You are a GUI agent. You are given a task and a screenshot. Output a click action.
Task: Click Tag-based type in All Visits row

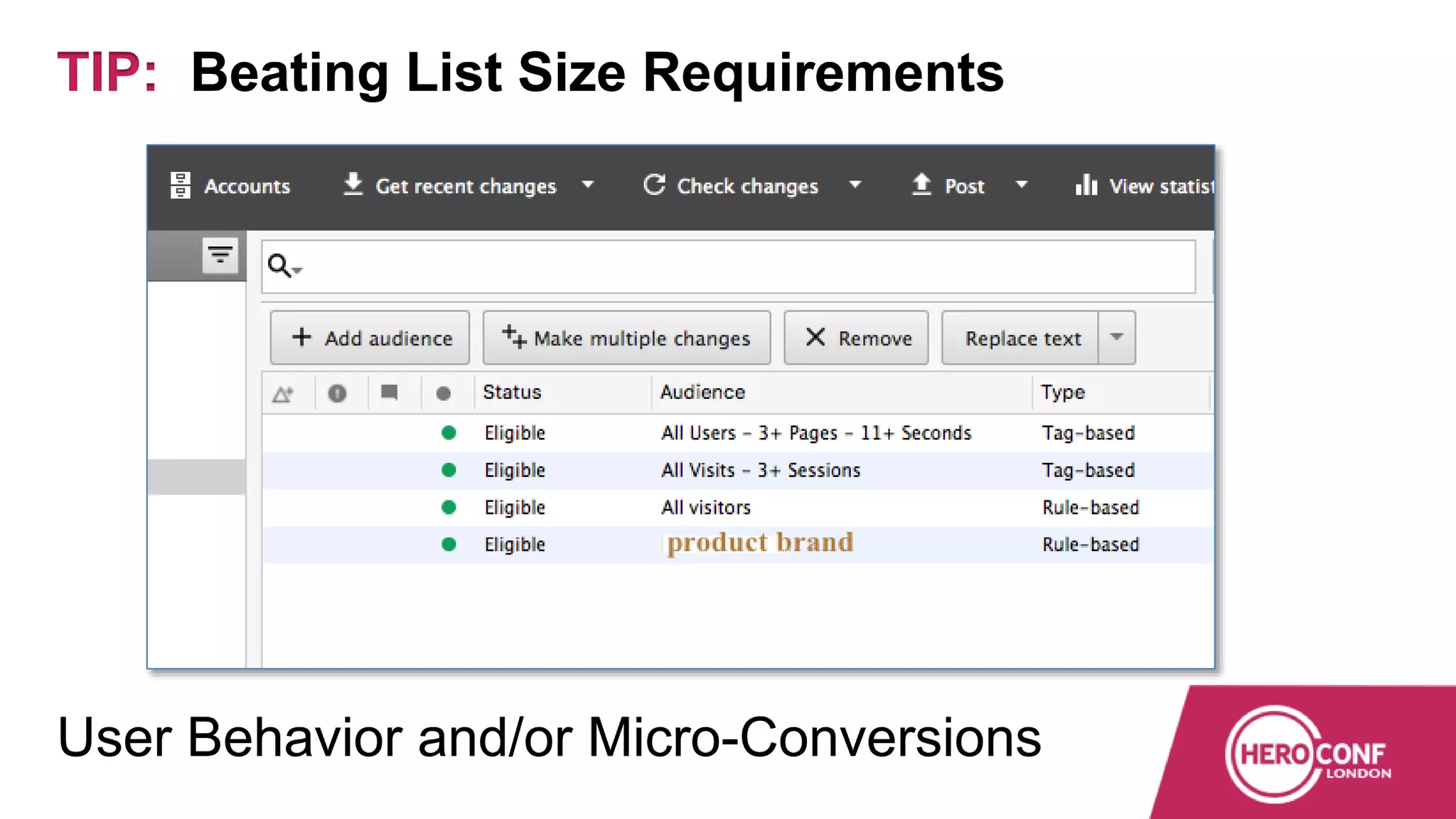(1088, 471)
